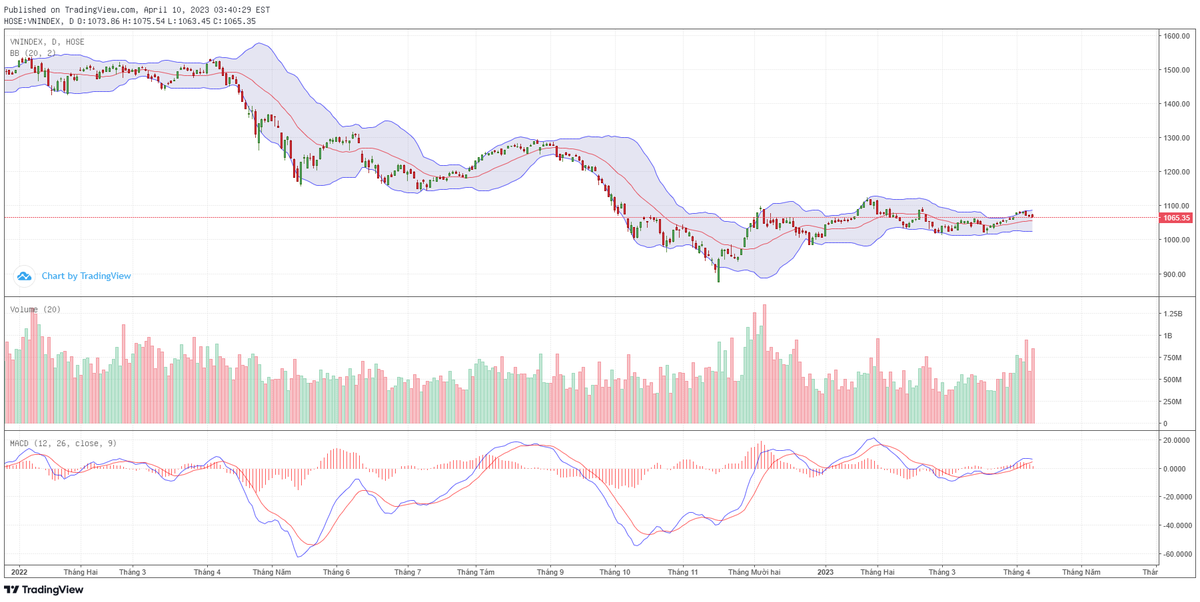Click the 900.00 price scale label

point(1174,274)
